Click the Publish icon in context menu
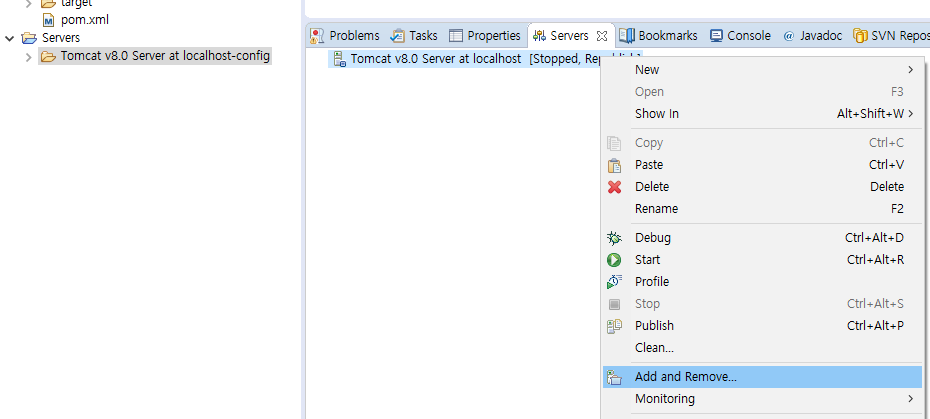The height and width of the screenshot is (419, 930). (x=615, y=326)
